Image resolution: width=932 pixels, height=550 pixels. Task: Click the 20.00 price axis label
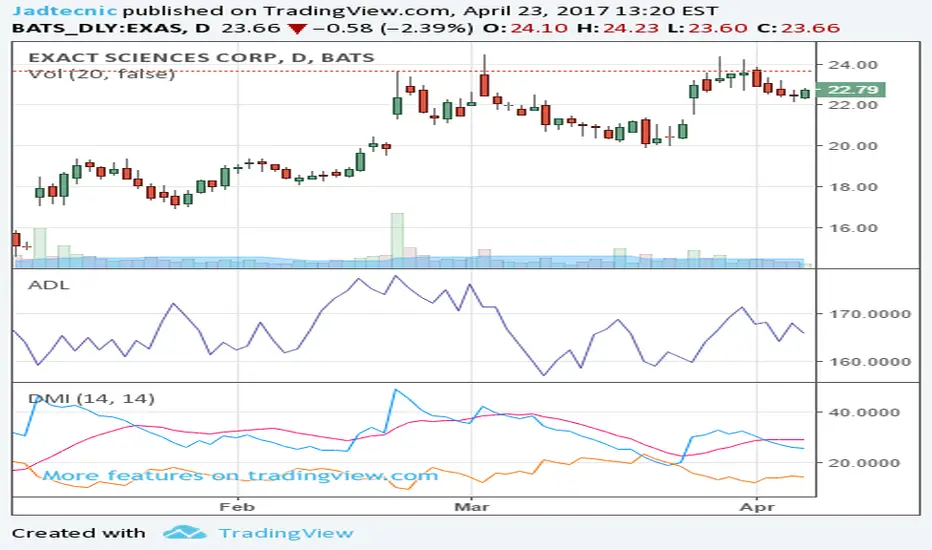tap(853, 146)
